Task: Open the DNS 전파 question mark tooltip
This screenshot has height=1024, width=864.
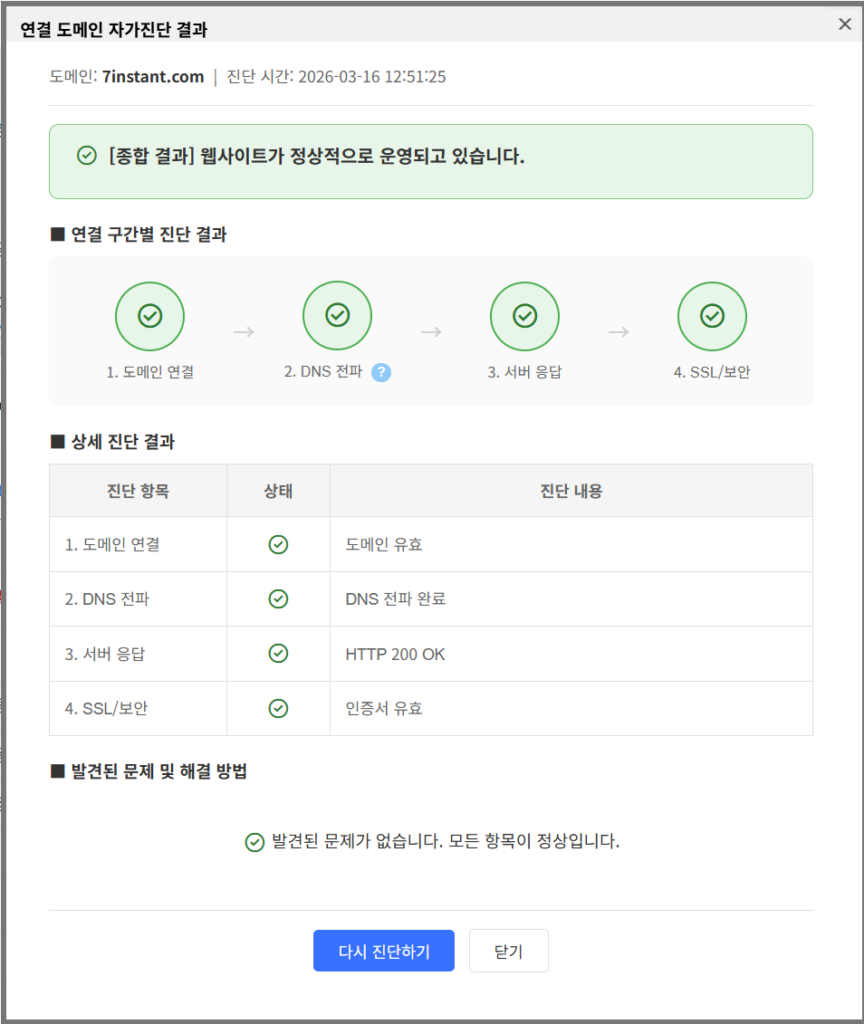Action: click(x=381, y=371)
